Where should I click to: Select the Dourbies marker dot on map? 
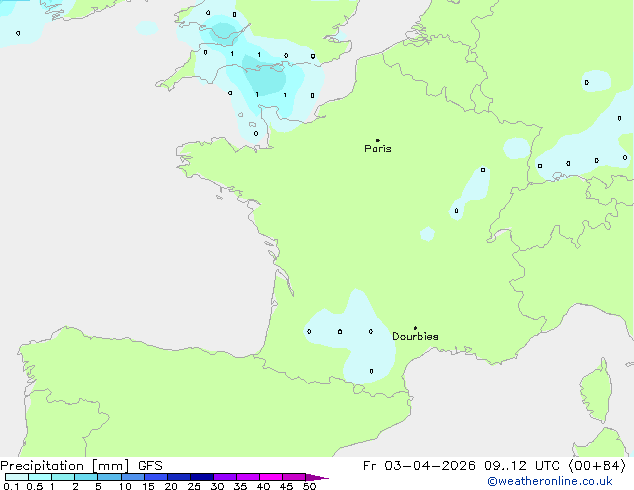pyautogui.click(x=415, y=328)
